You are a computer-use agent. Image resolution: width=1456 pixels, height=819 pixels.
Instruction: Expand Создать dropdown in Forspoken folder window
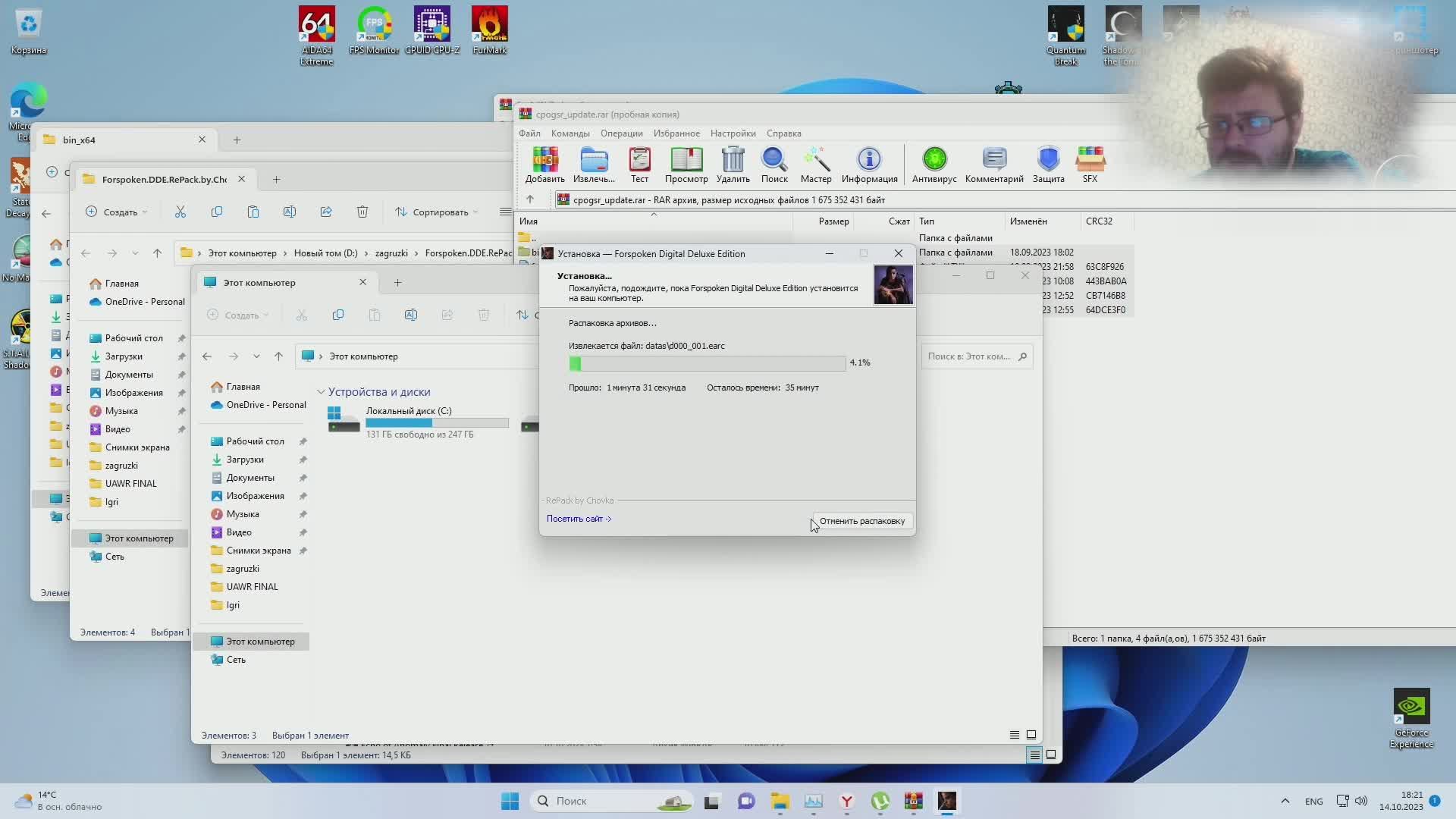point(117,212)
